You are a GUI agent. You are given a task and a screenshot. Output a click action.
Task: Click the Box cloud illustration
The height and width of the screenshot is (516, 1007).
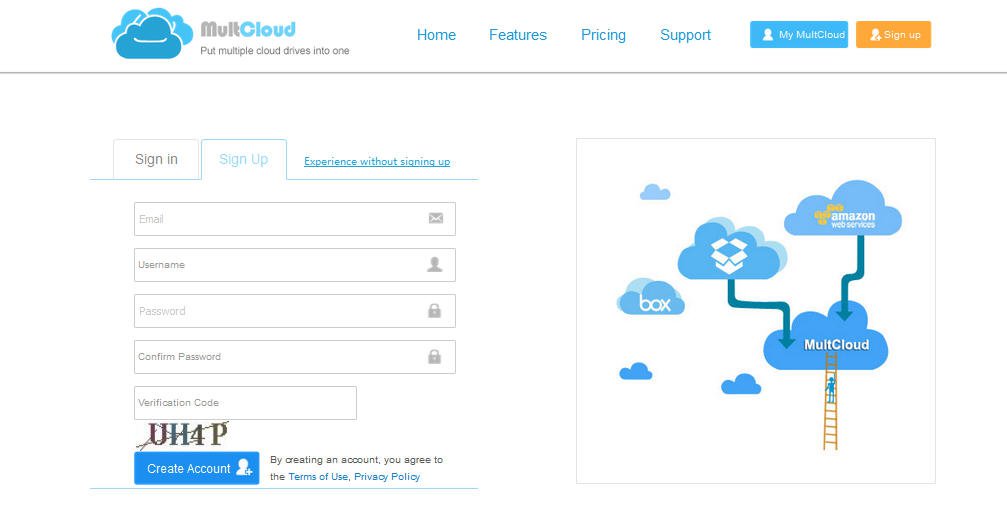tap(651, 297)
